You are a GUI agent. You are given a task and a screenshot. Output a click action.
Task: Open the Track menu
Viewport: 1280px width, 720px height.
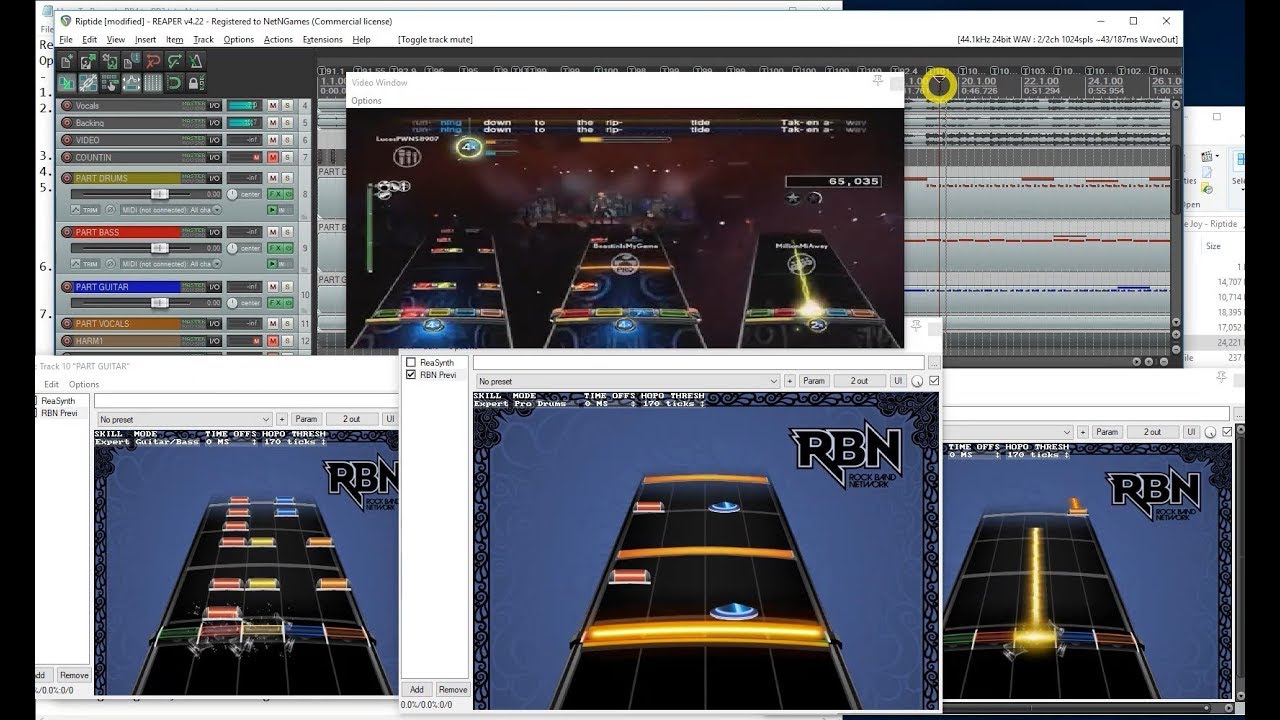pyautogui.click(x=204, y=39)
